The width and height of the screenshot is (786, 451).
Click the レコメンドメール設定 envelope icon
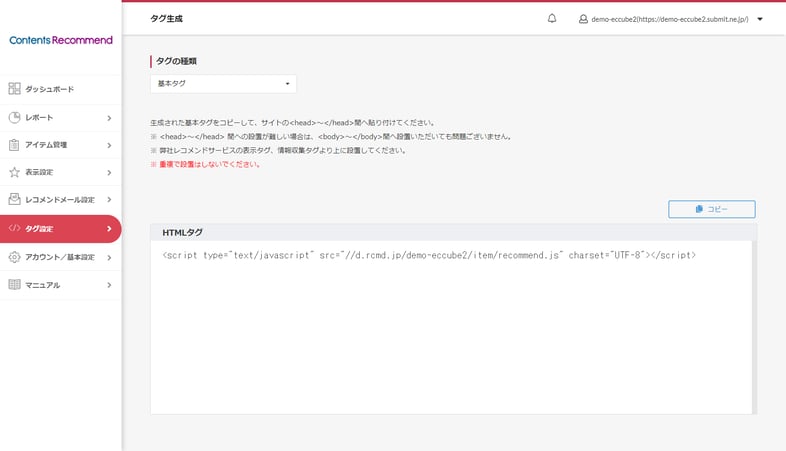15,199
